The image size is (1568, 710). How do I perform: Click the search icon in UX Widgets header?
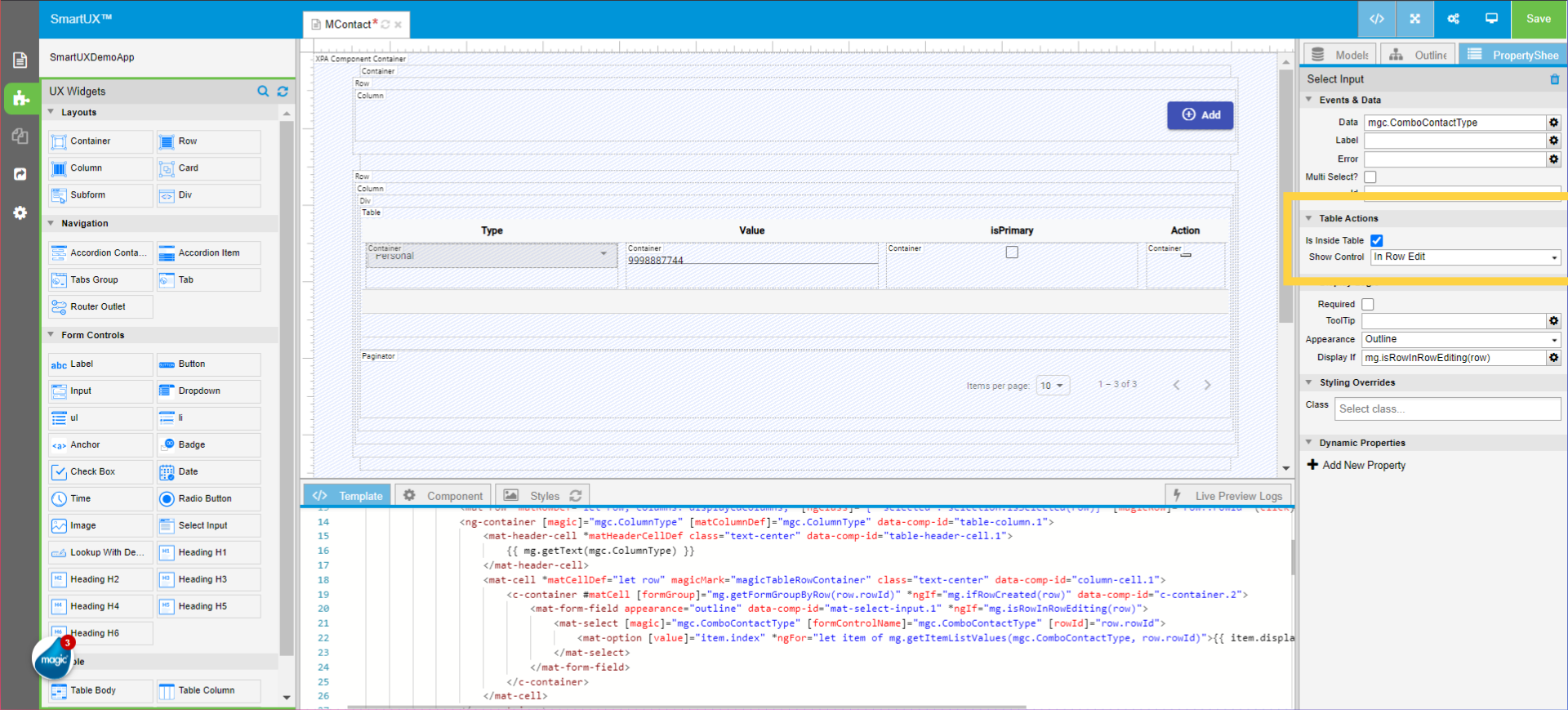click(x=263, y=92)
